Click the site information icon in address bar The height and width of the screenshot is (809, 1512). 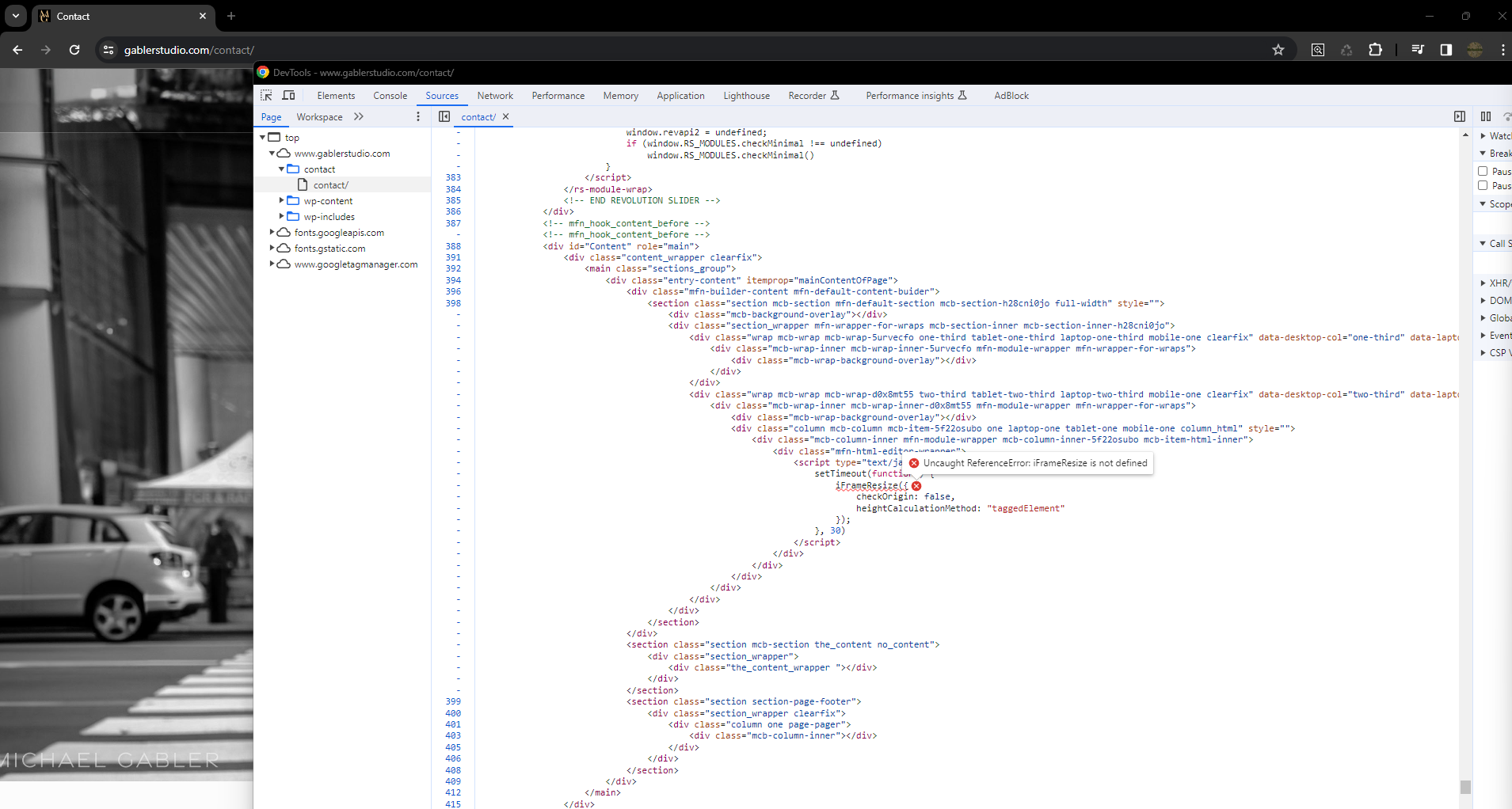[109, 50]
